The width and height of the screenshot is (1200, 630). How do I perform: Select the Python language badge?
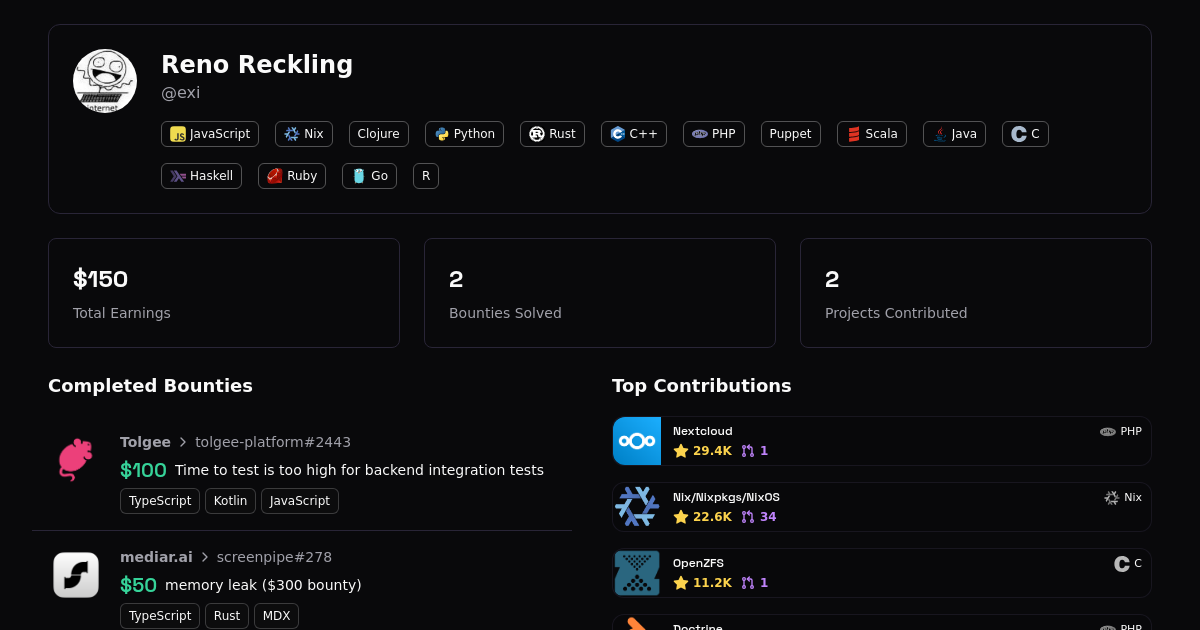[x=464, y=134]
